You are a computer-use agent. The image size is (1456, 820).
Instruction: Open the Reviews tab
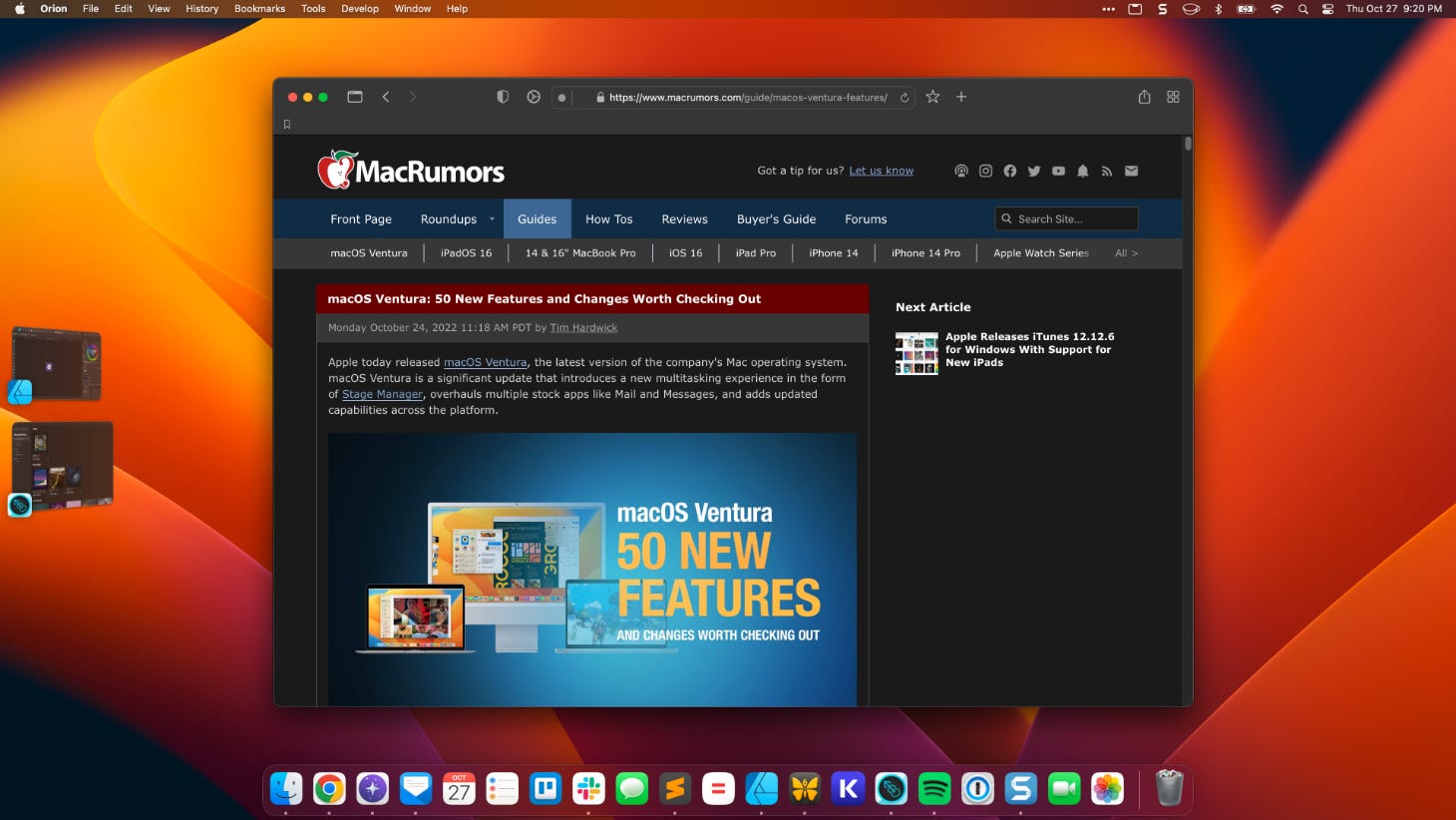click(684, 219)
